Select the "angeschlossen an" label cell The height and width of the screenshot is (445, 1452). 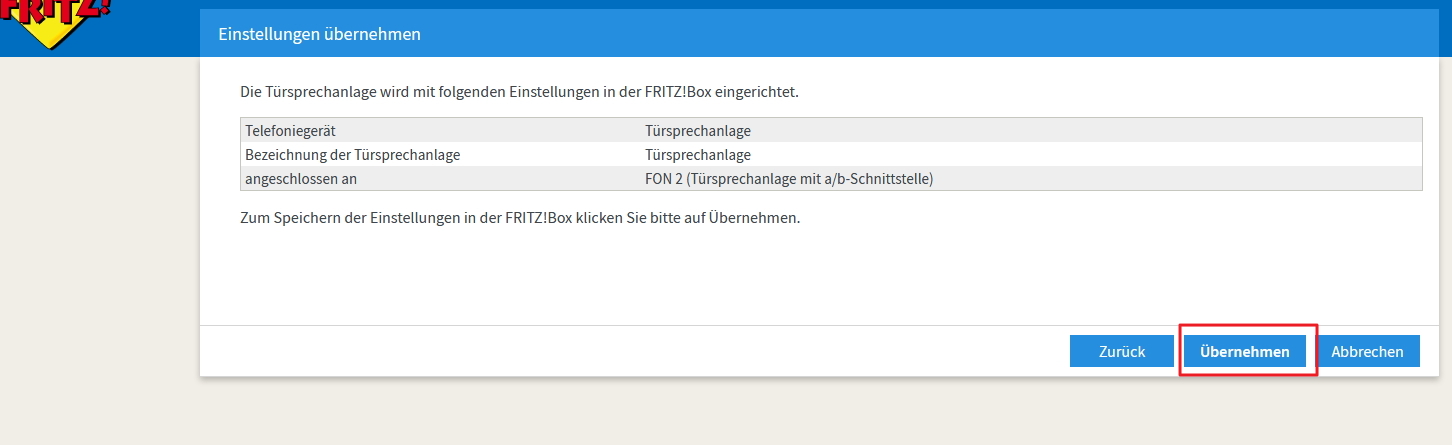[x=301, y=179]
